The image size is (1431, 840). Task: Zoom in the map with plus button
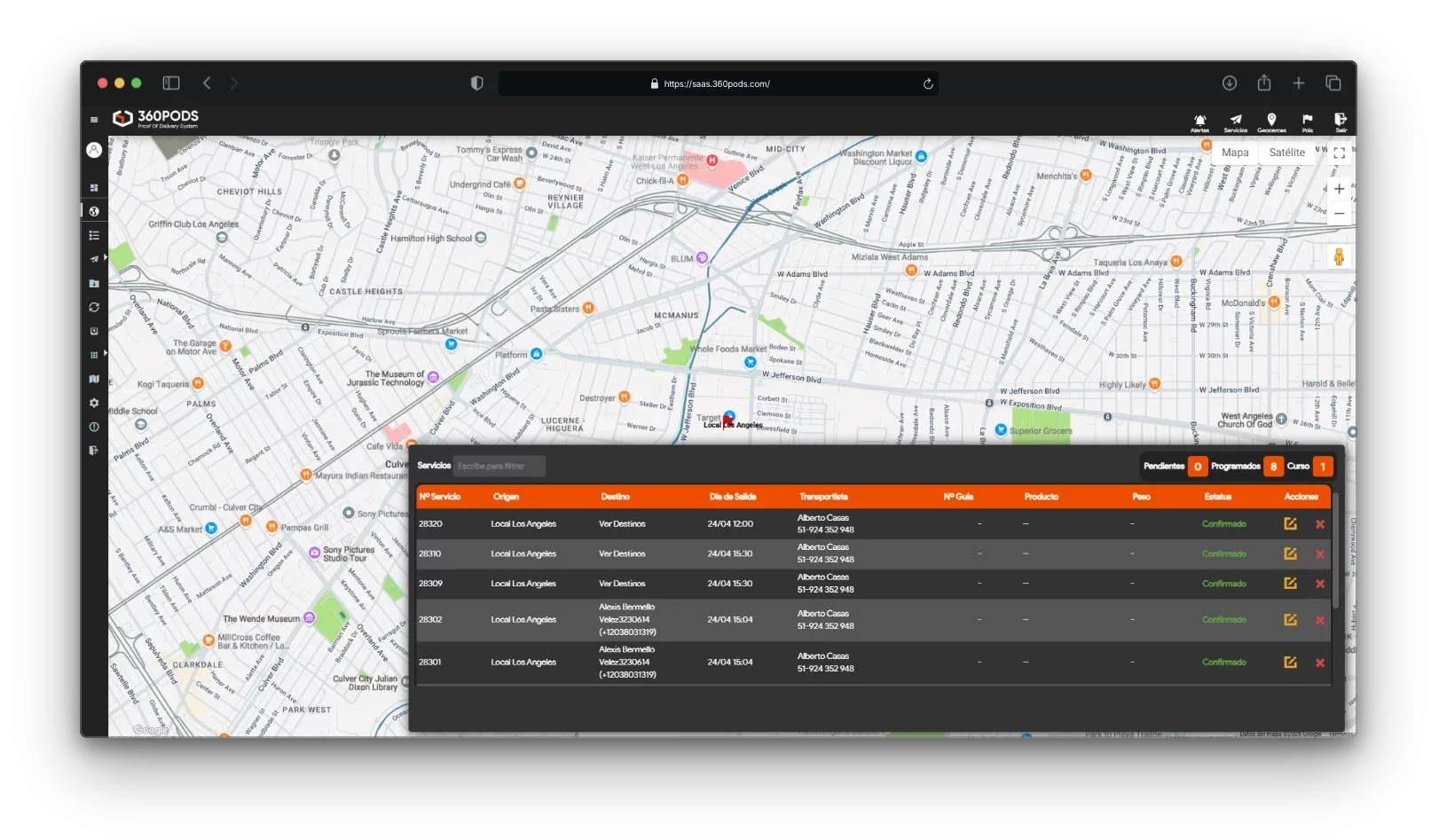tap(1339, 189)
